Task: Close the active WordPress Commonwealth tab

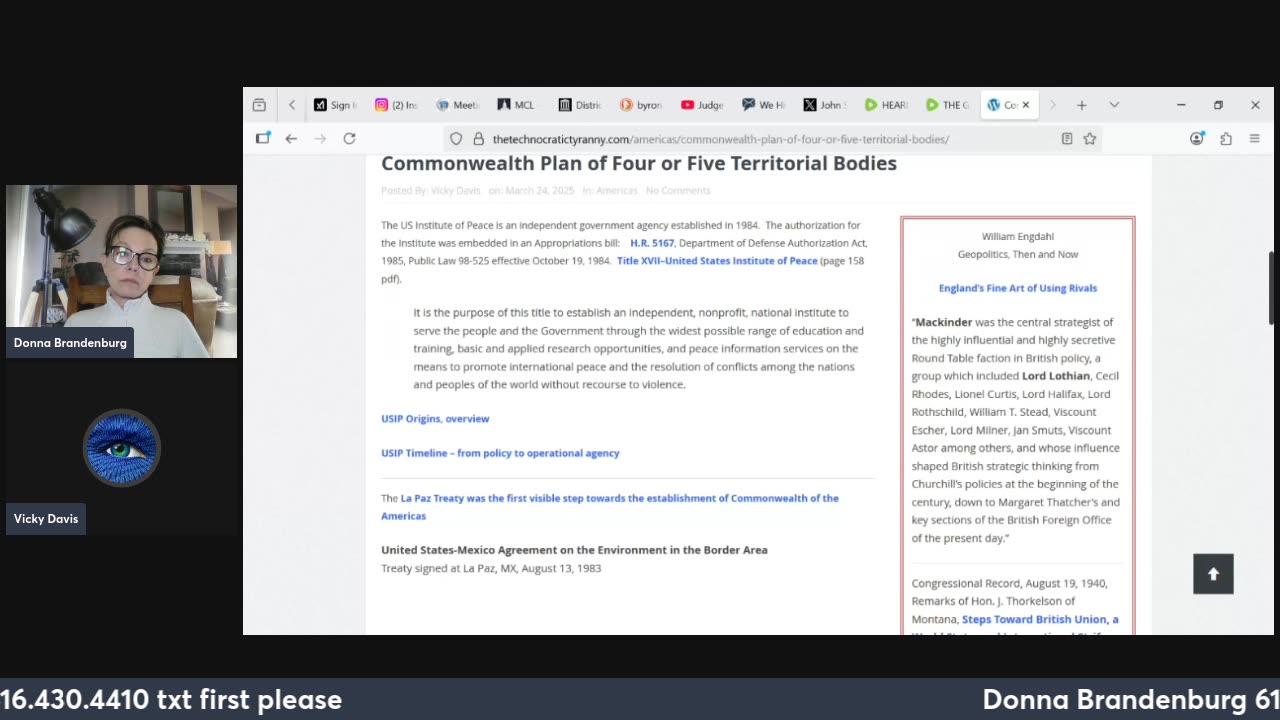Action: pyautogui.click(x=1025, y=105)
